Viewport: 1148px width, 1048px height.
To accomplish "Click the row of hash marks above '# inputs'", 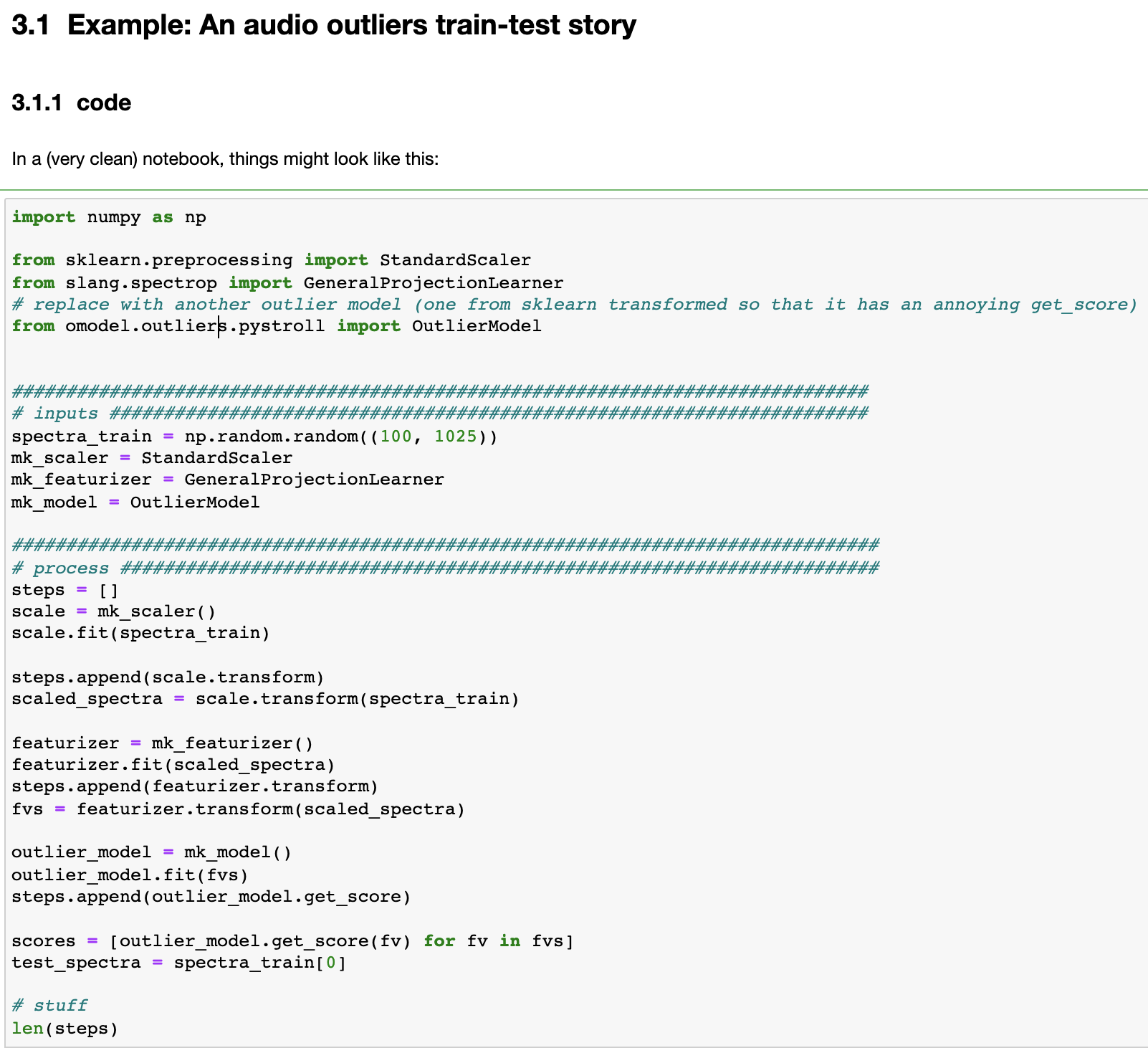I will pos(440,391).
